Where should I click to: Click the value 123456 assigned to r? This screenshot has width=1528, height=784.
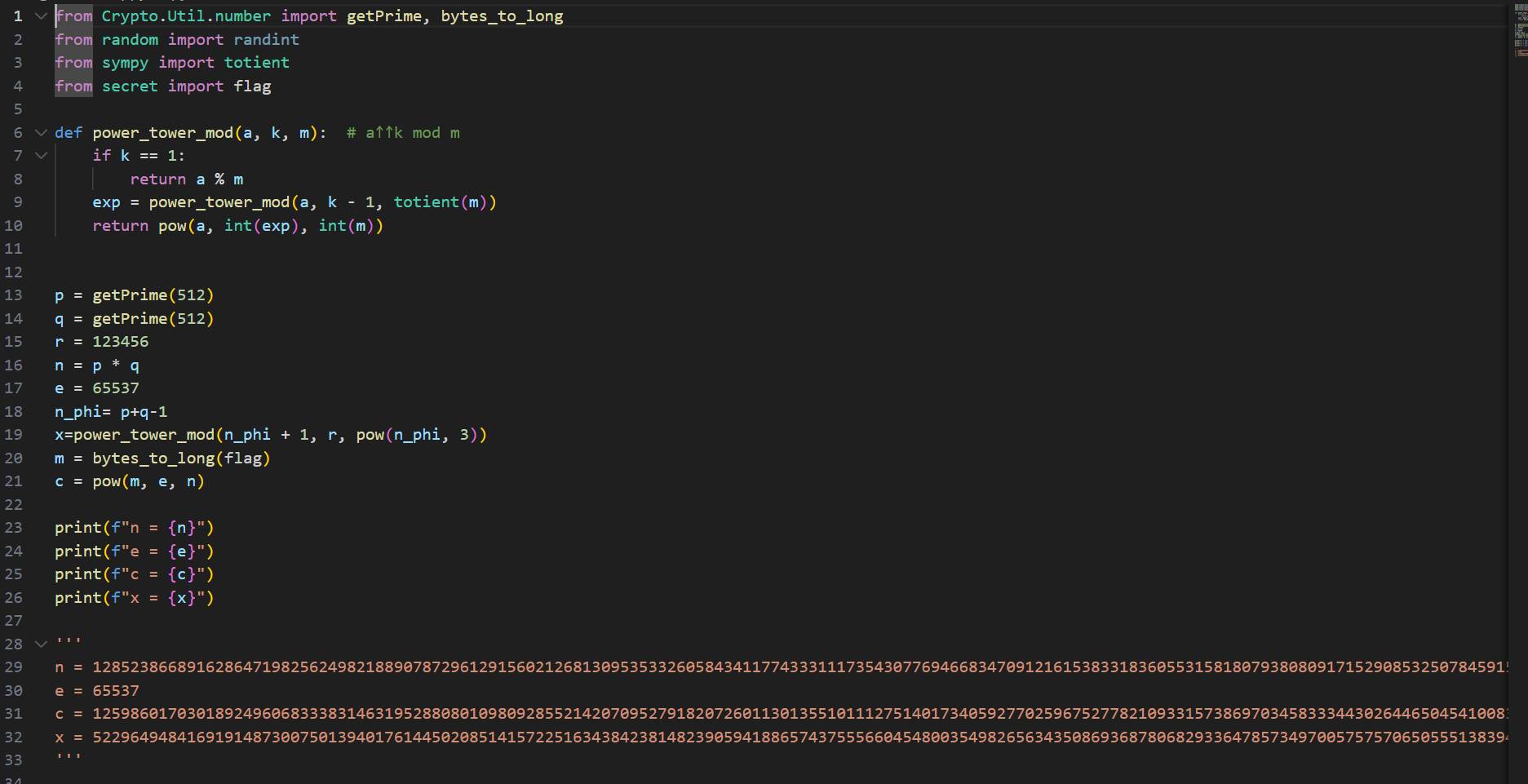click(120, 342)
